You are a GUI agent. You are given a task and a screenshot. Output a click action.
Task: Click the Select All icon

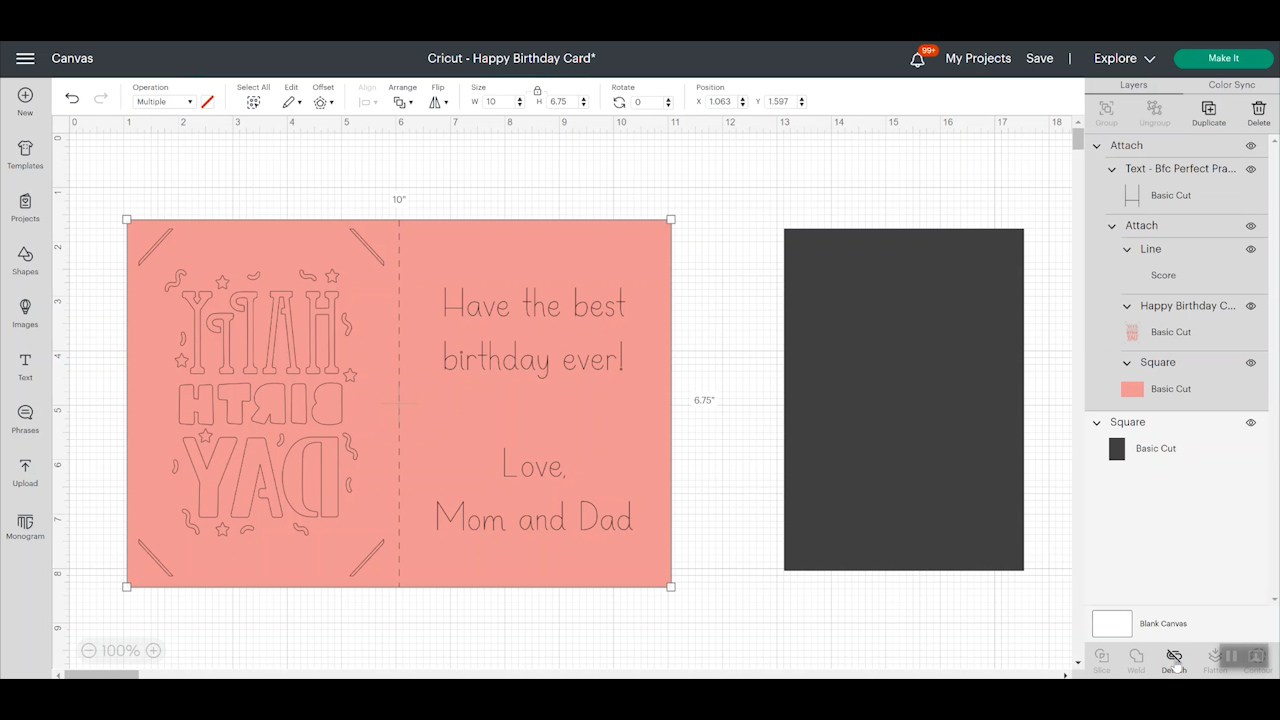[x=253, y=102]
